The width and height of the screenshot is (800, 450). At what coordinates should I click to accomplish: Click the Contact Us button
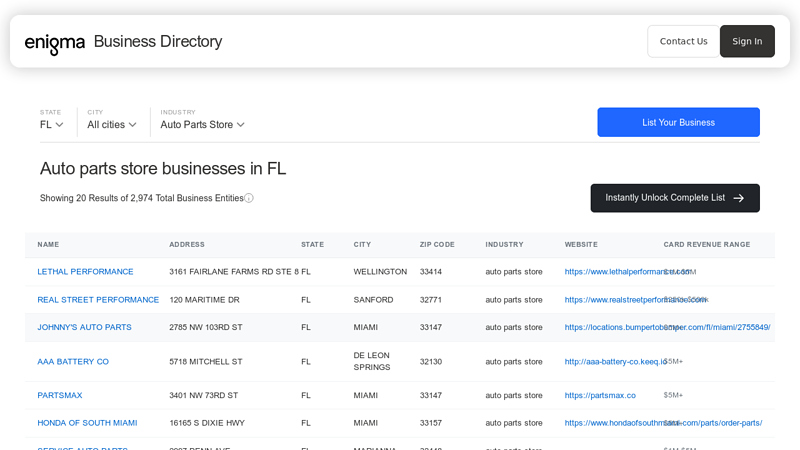coord(683,41)
